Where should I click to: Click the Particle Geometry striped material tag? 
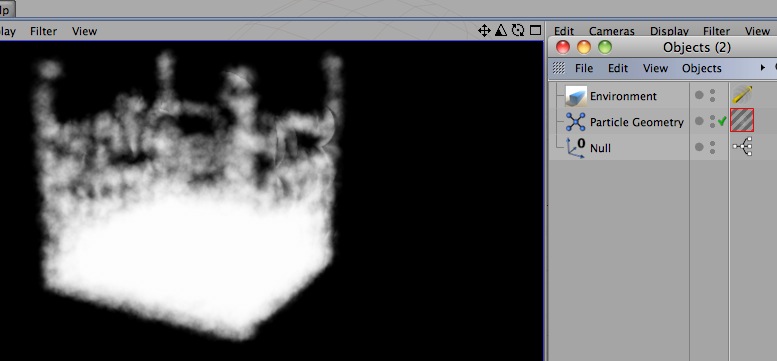[742, 121]
